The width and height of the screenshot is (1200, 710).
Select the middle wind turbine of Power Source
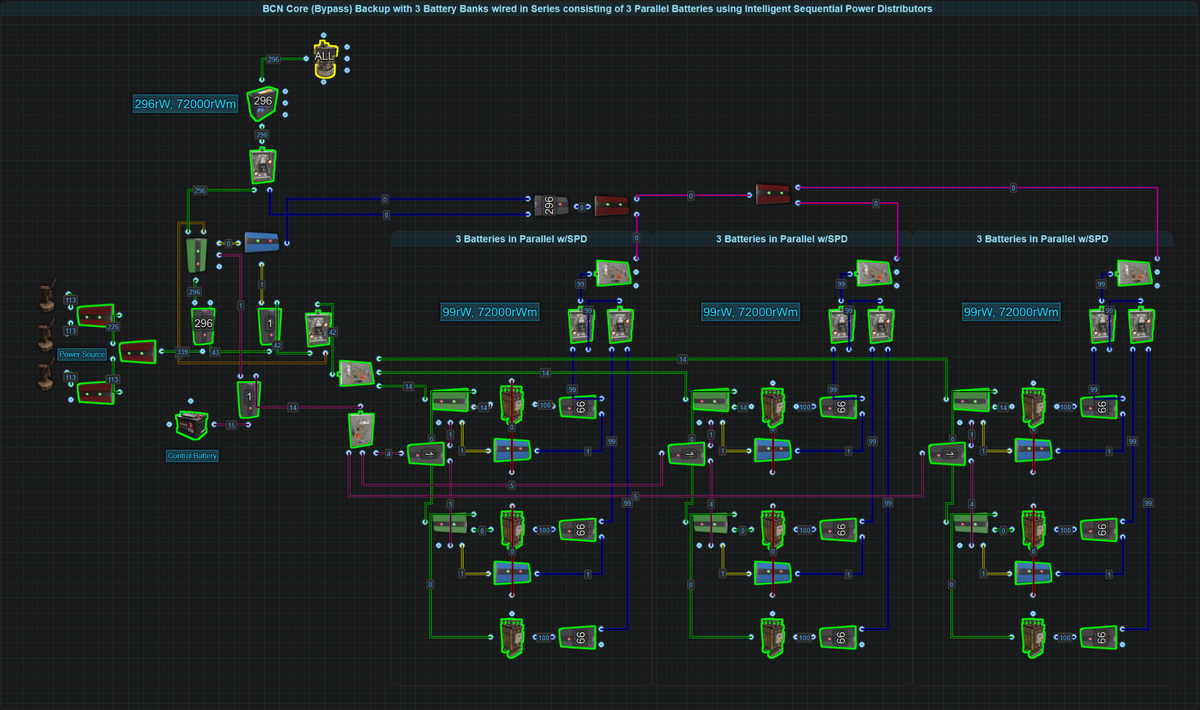(45, 336)
